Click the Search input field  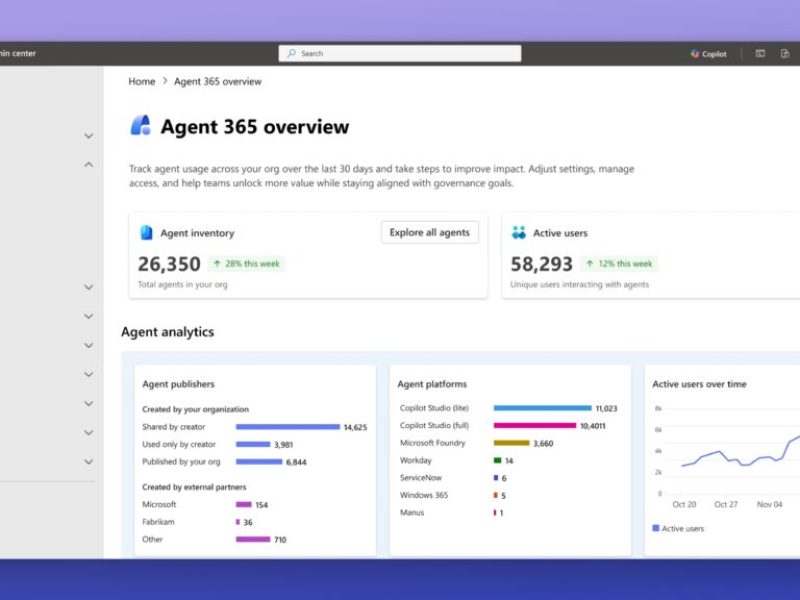400,53
